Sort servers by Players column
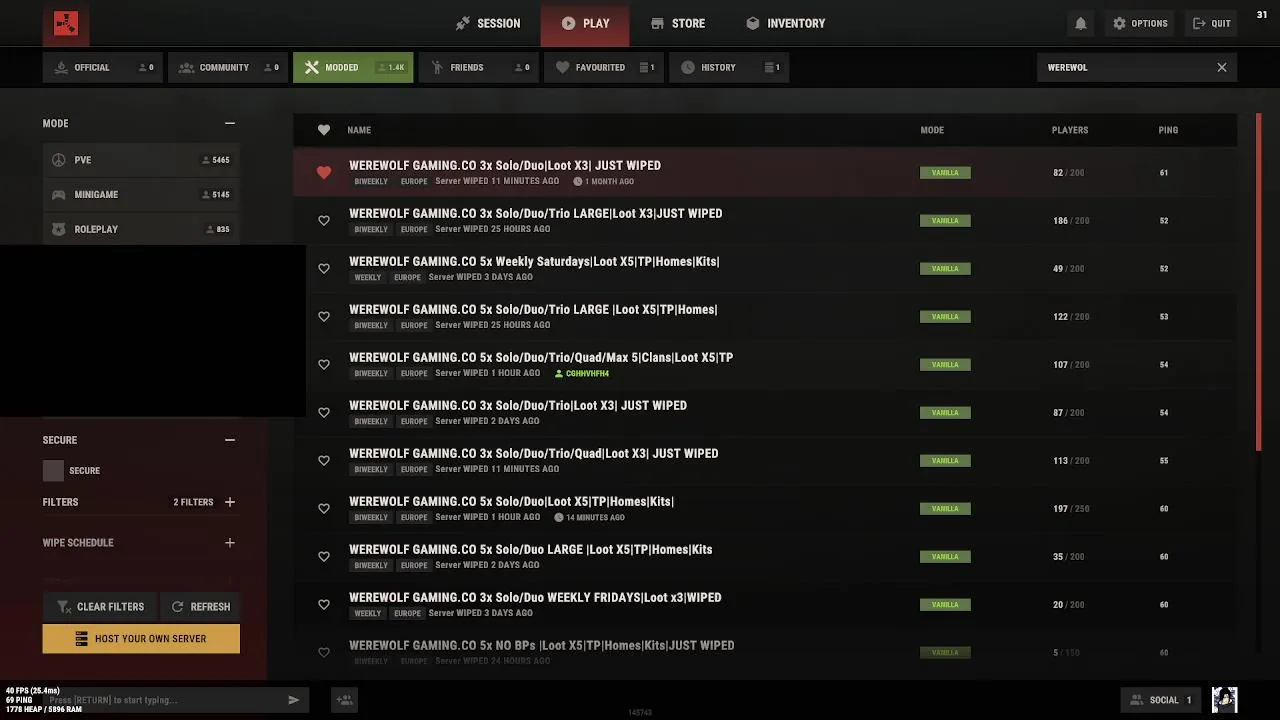The height and width of the screenshot is (720, 1280). pos(1070,130)
